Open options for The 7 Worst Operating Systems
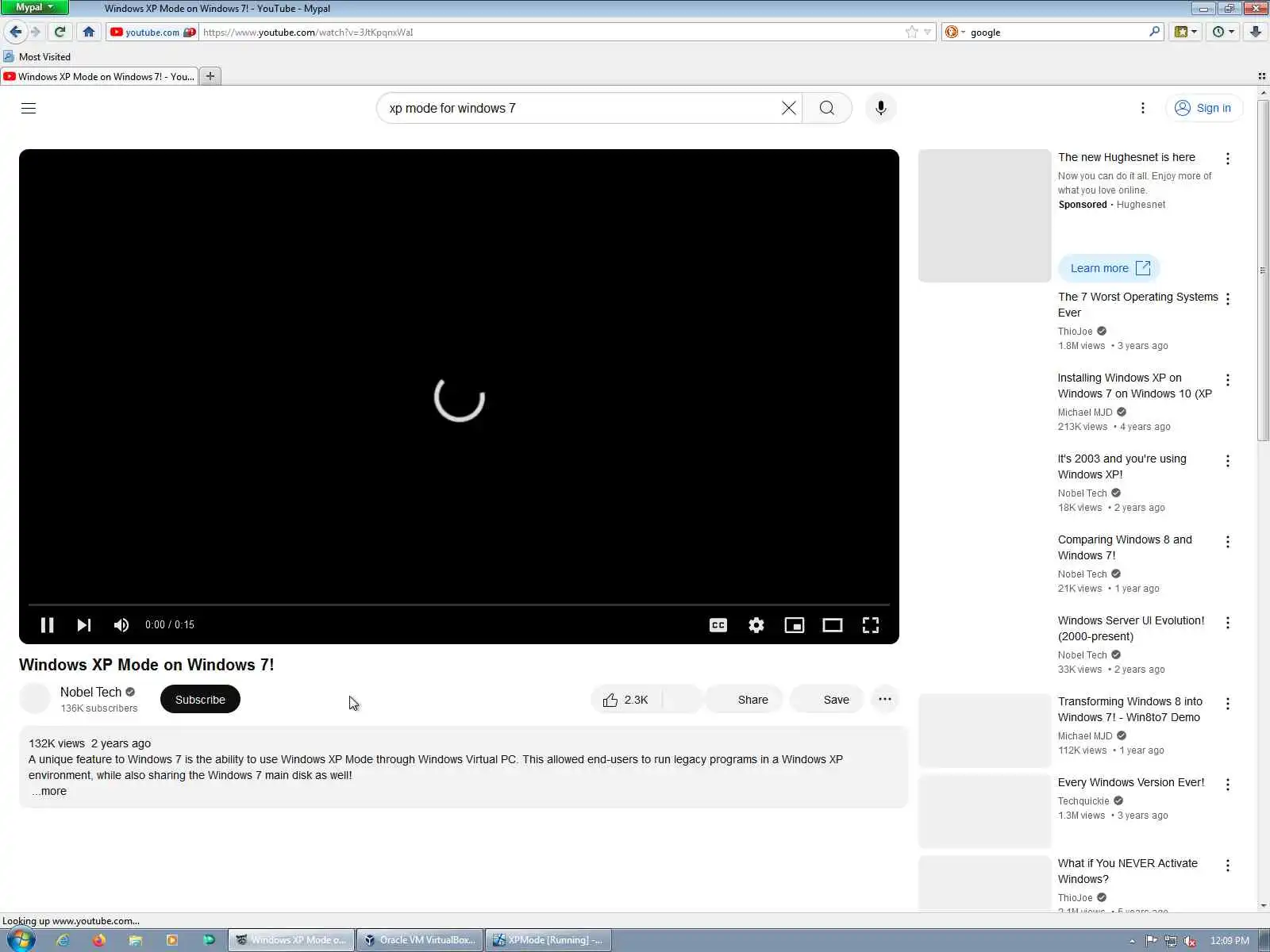 (1228, 299)
